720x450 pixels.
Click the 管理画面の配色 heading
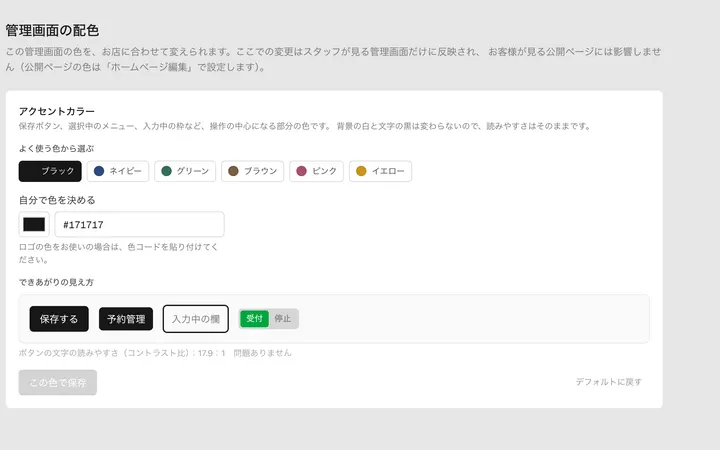[x=52, y=30]
